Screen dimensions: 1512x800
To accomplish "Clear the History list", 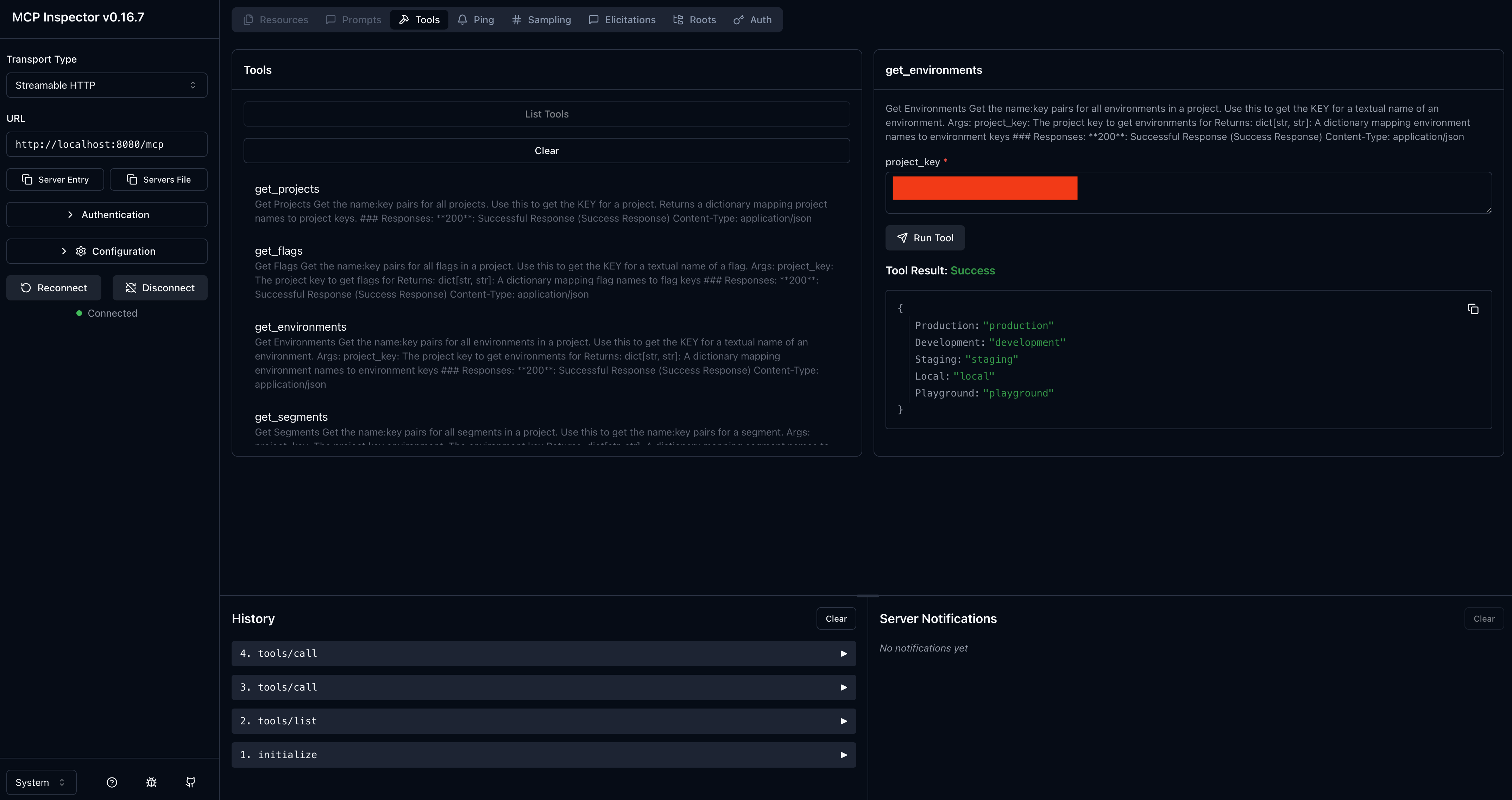I will [836, 619].
